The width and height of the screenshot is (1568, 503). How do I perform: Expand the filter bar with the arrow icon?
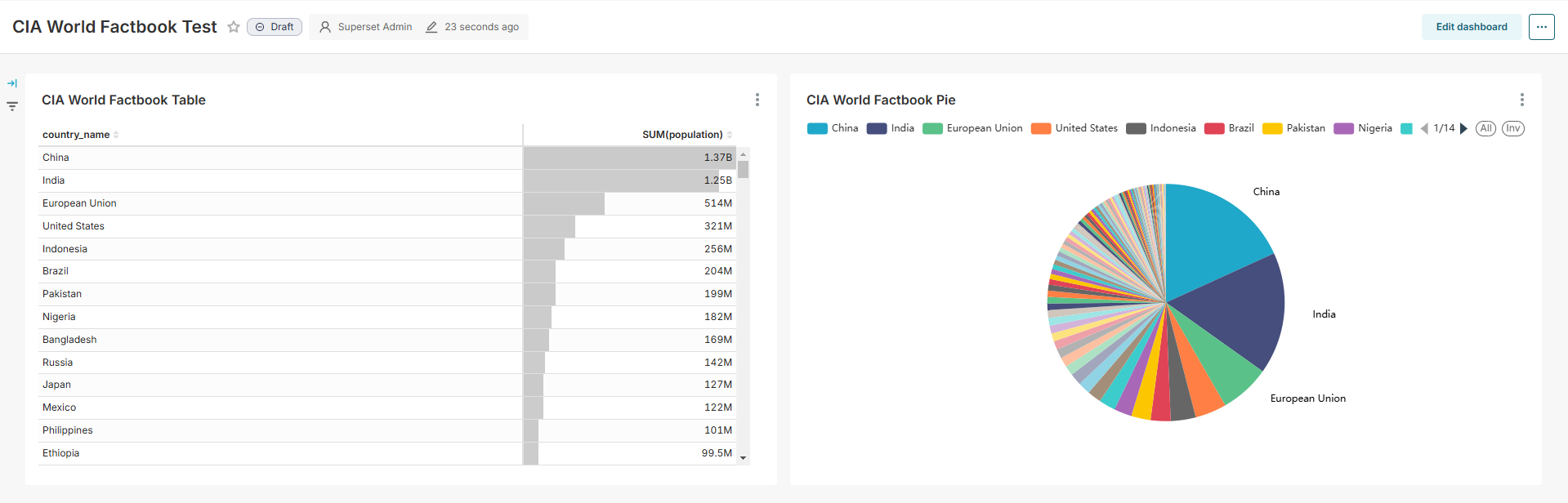pos(12,83)
